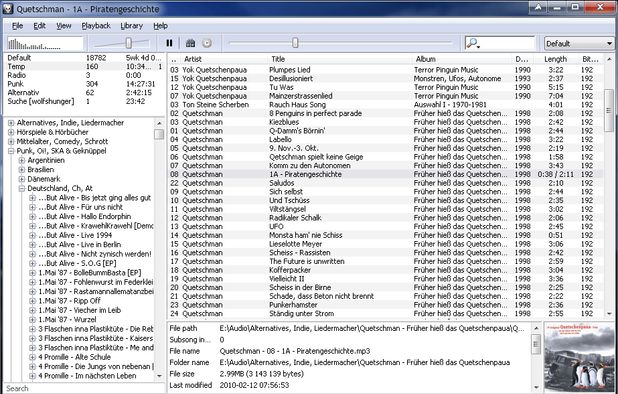Click the track list vertical scrollbar thumb
618x394 pixels.
point(609,110)
